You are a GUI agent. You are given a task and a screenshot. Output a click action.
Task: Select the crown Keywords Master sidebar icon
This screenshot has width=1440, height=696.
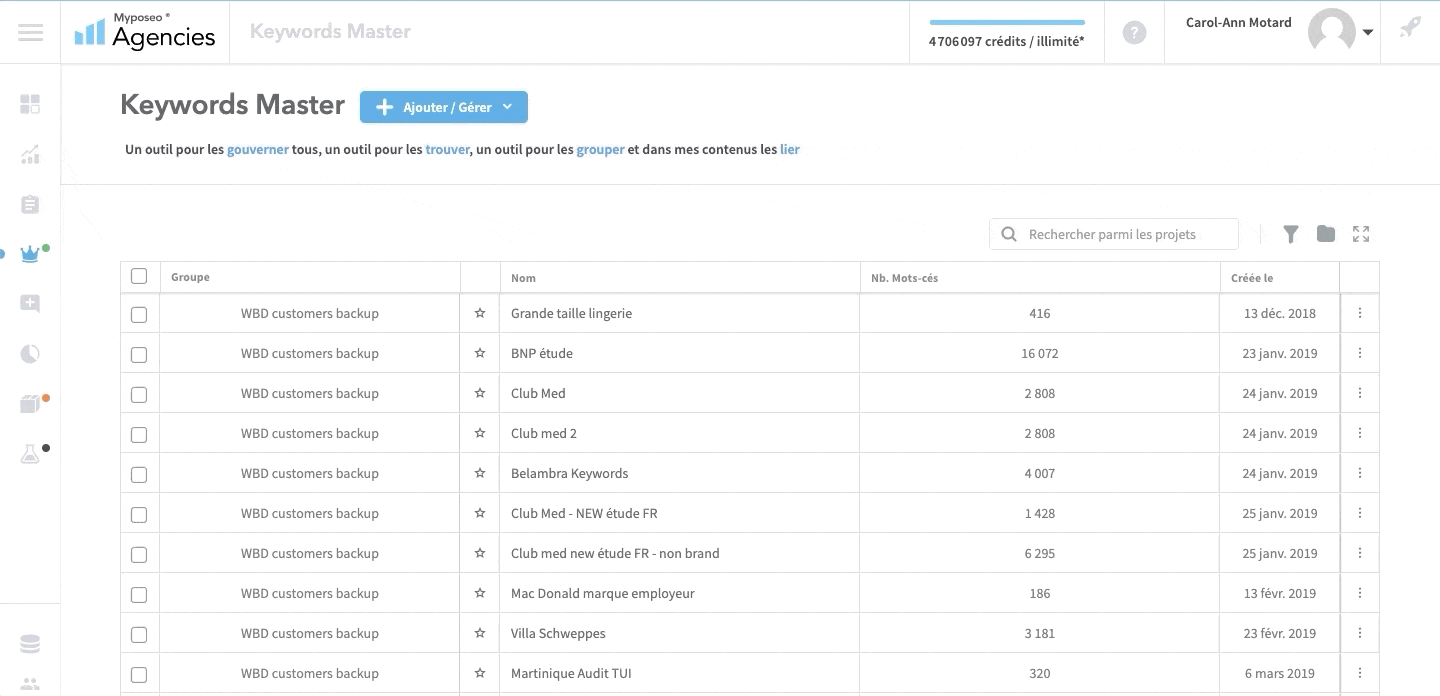point(30,254)
